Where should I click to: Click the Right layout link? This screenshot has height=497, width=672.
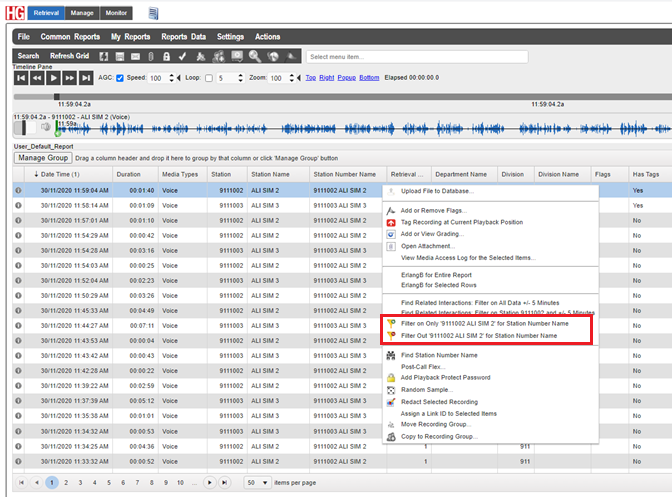(x=327, y=78)
